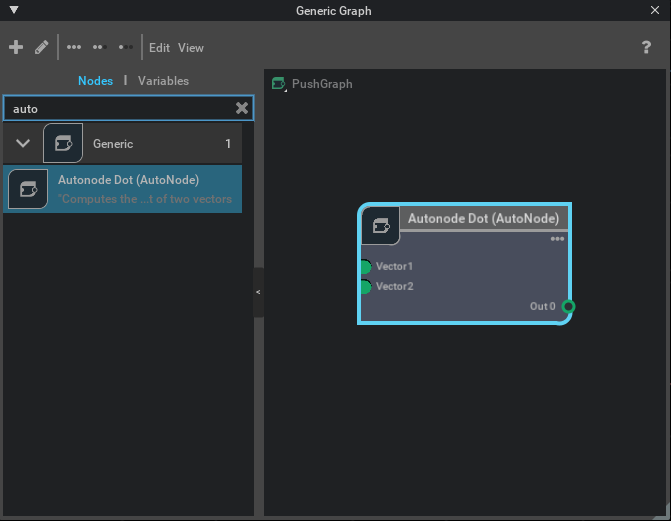
Task: Open the Edit menu
Action: coord(159,47)
